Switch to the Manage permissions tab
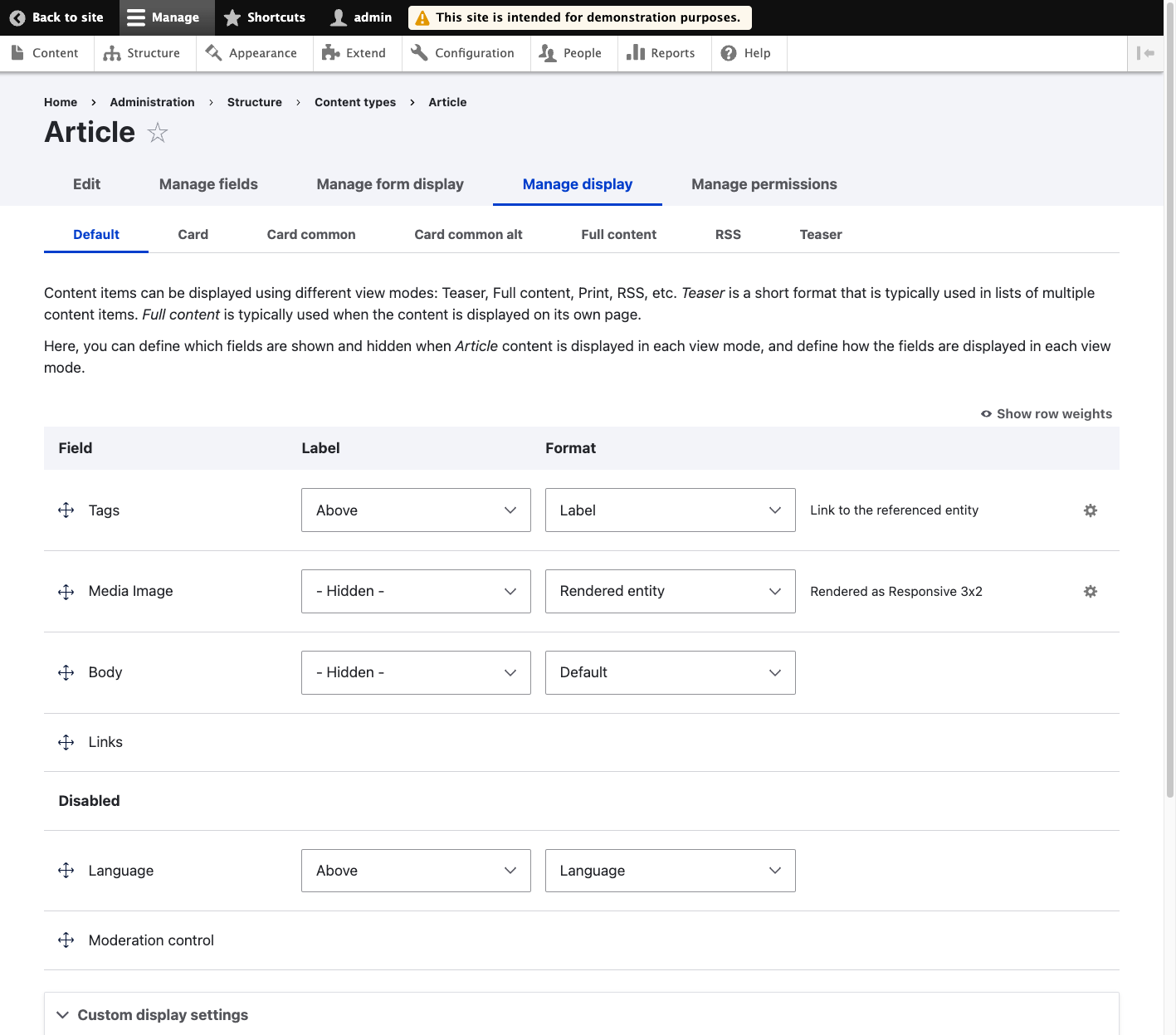Viewport: 1176px width, 1035px height. click(x=764, y=183)
